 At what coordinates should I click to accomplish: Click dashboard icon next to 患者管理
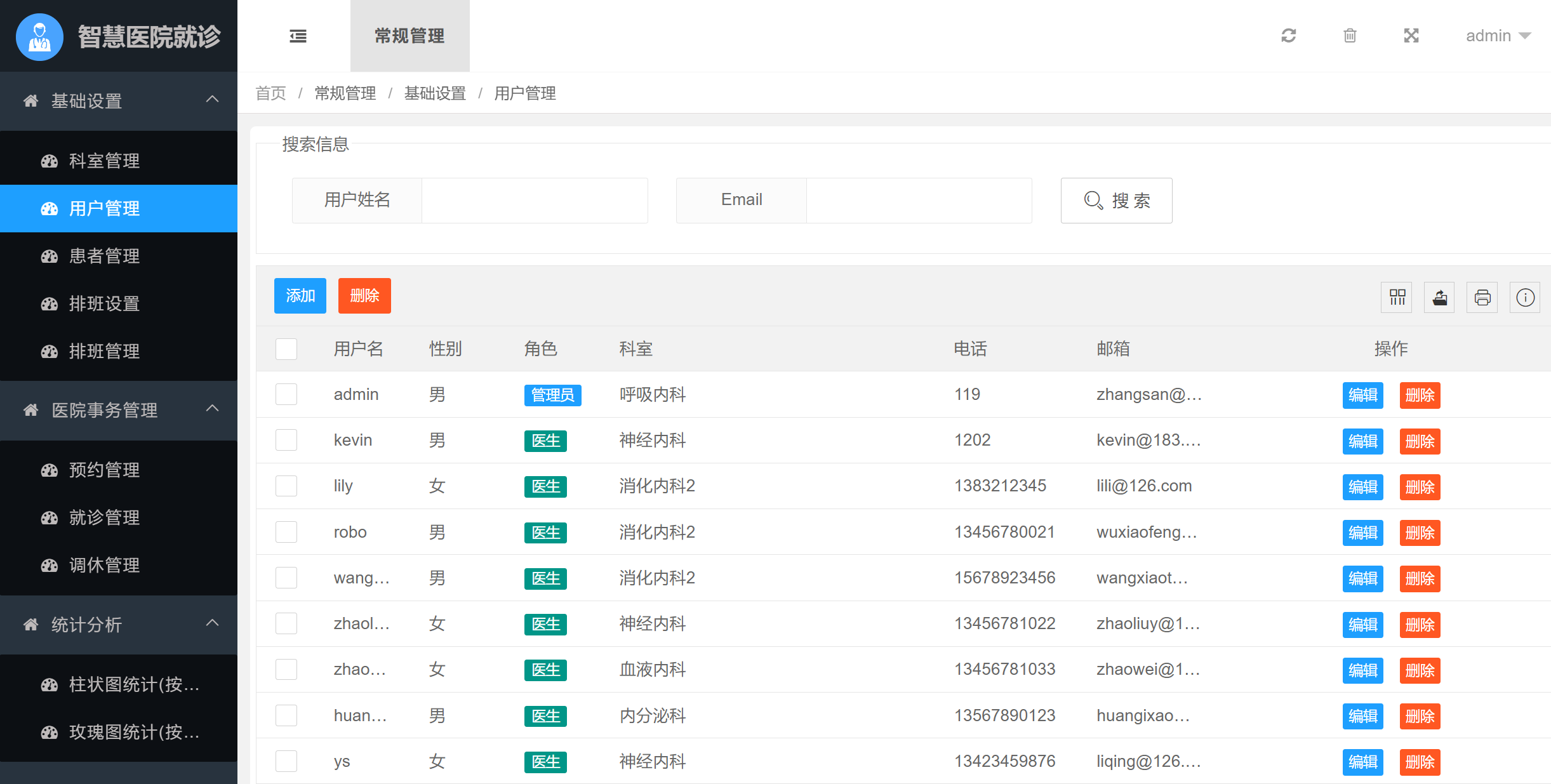tap(50, 256)
